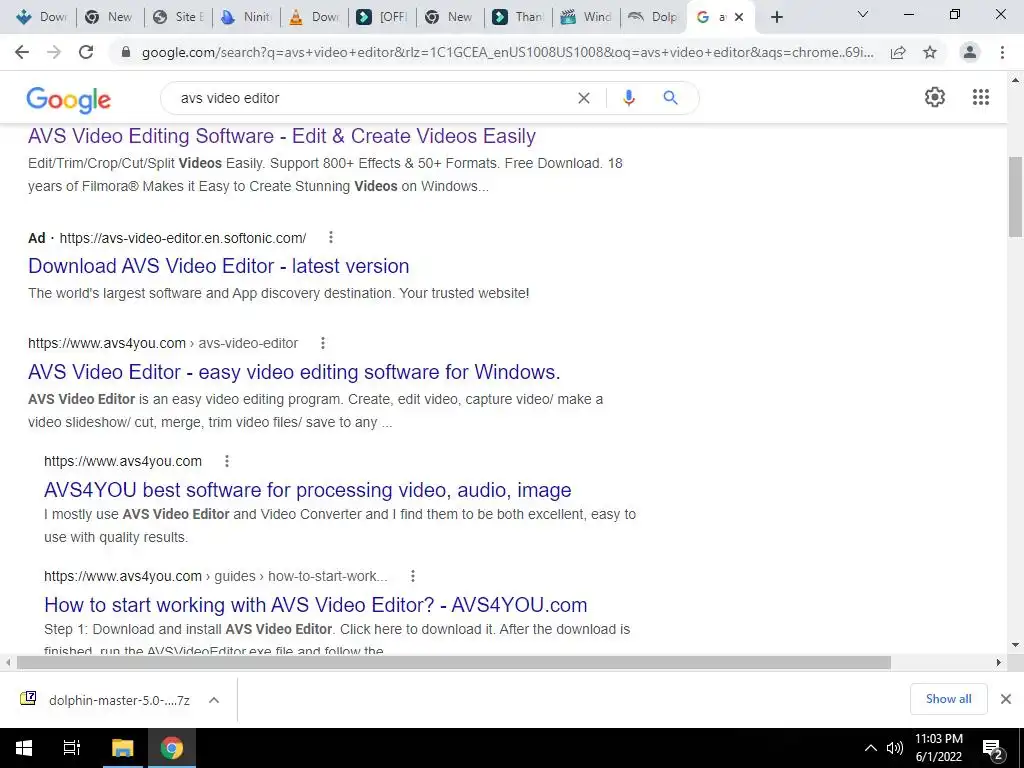Open Task View on taskbar

click(72, 748)
